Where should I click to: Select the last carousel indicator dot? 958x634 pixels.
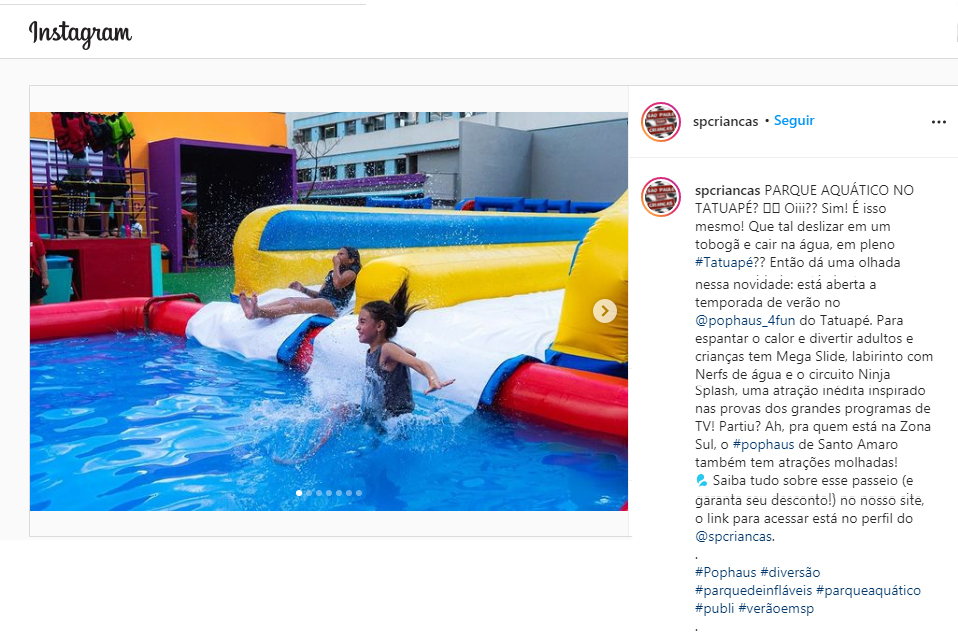click(x=359, y=493)
